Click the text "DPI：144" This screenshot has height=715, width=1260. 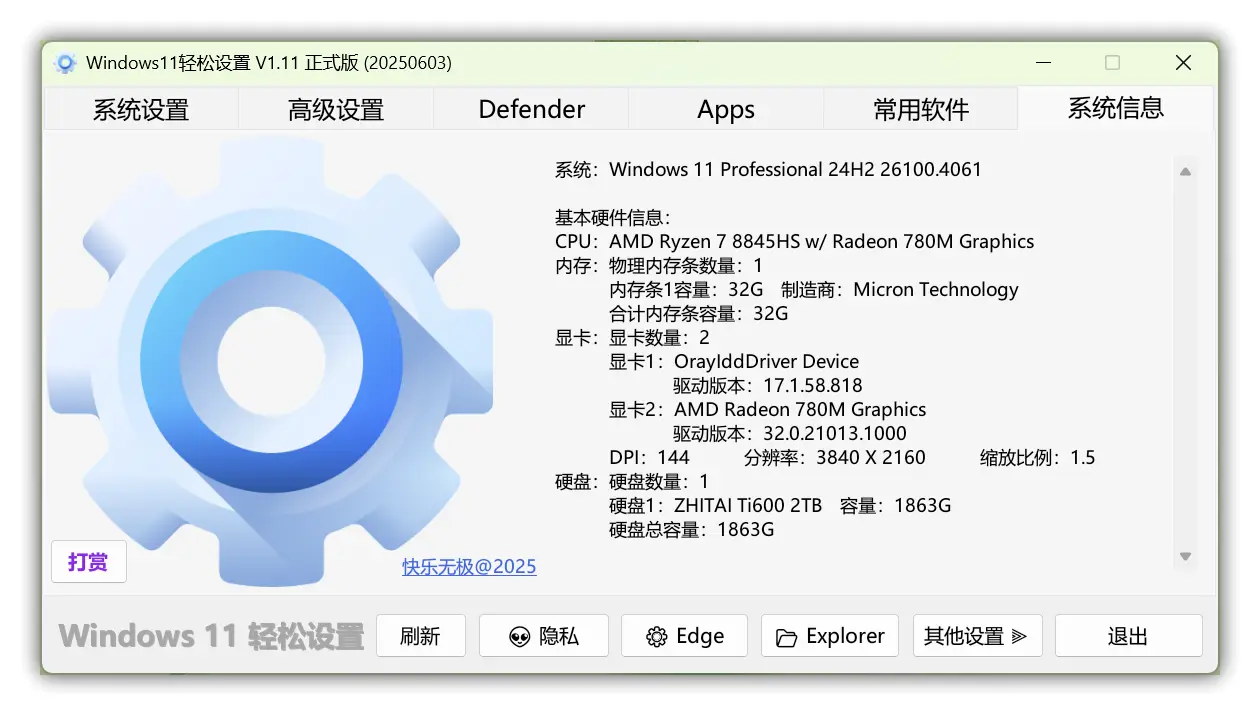(650, 457)
